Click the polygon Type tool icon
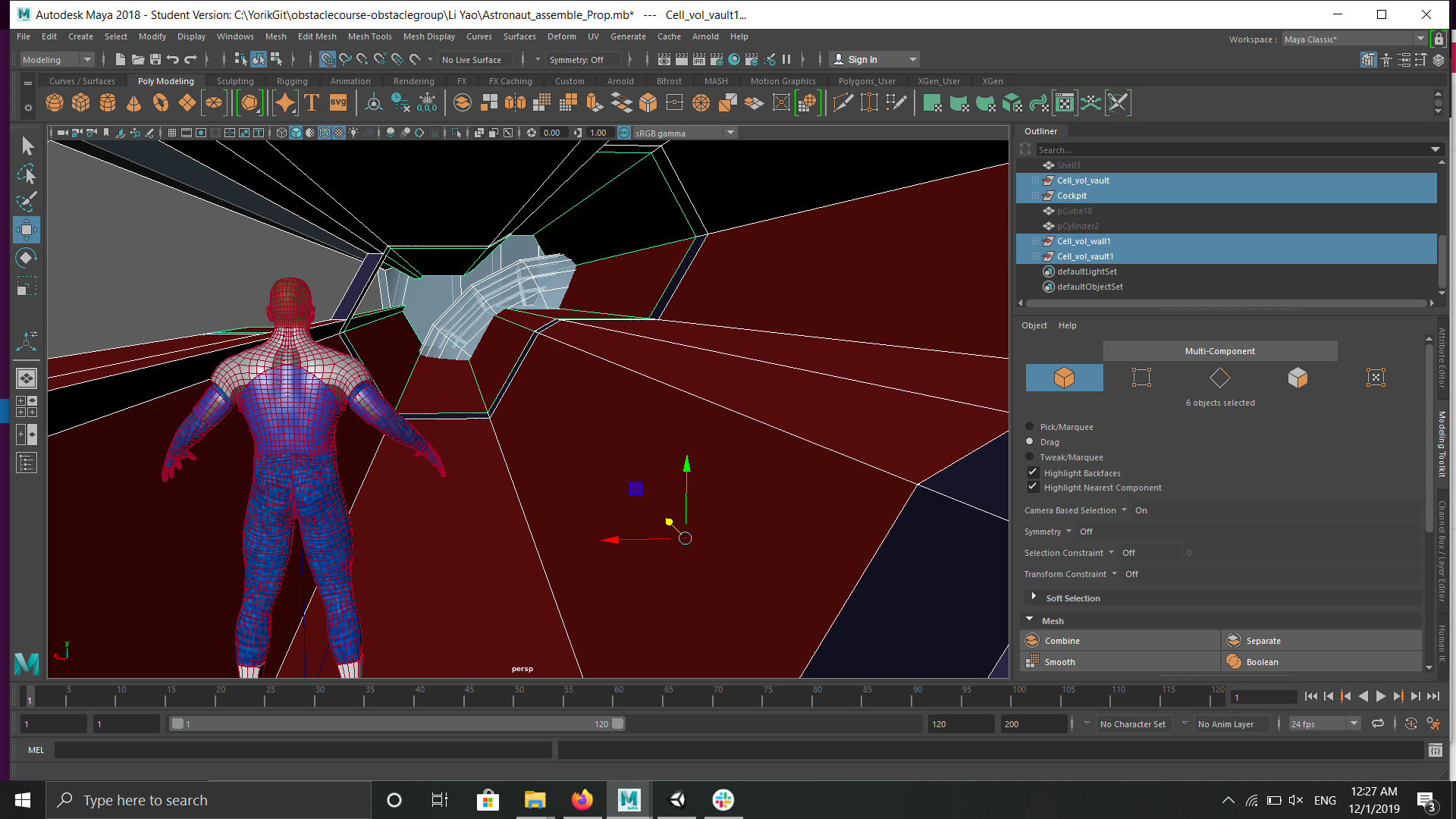The height and width of the screenshot is (819, 1456). (312, 103)
